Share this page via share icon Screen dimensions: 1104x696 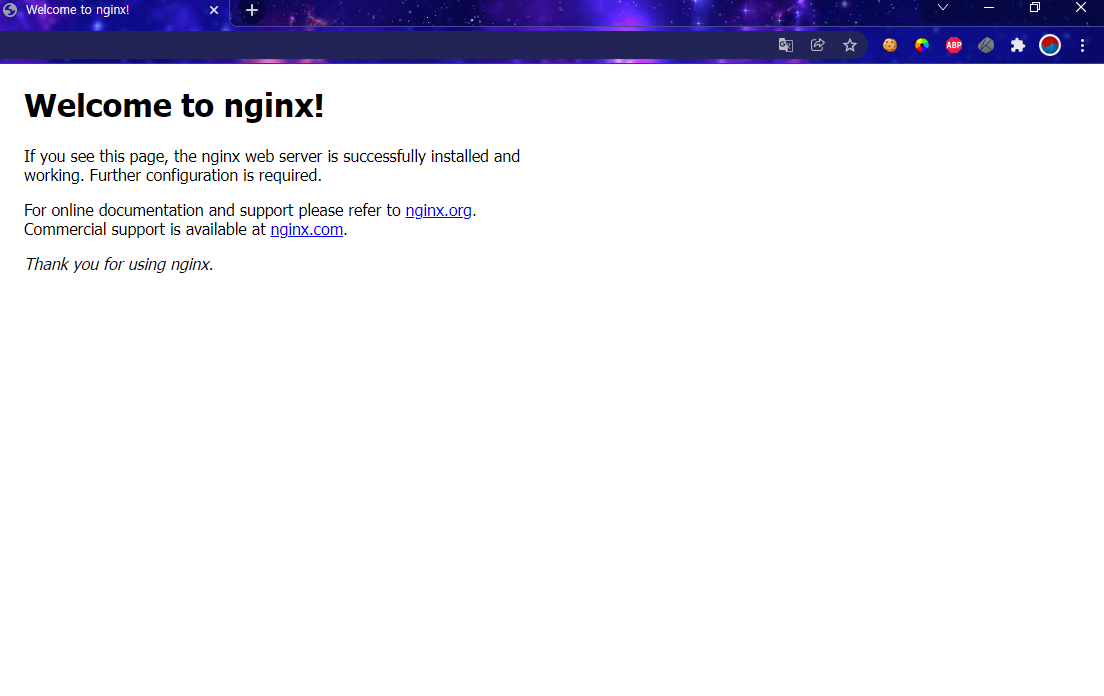coord(817,45)
